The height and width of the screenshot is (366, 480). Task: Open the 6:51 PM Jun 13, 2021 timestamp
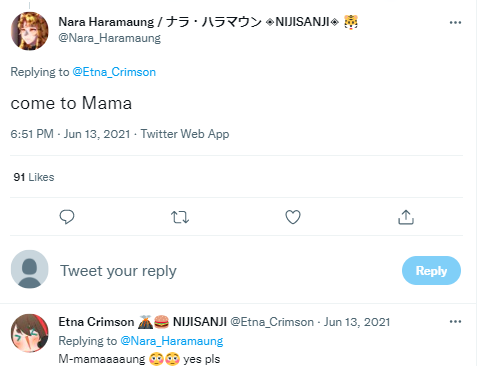click(x=70, y=134)
